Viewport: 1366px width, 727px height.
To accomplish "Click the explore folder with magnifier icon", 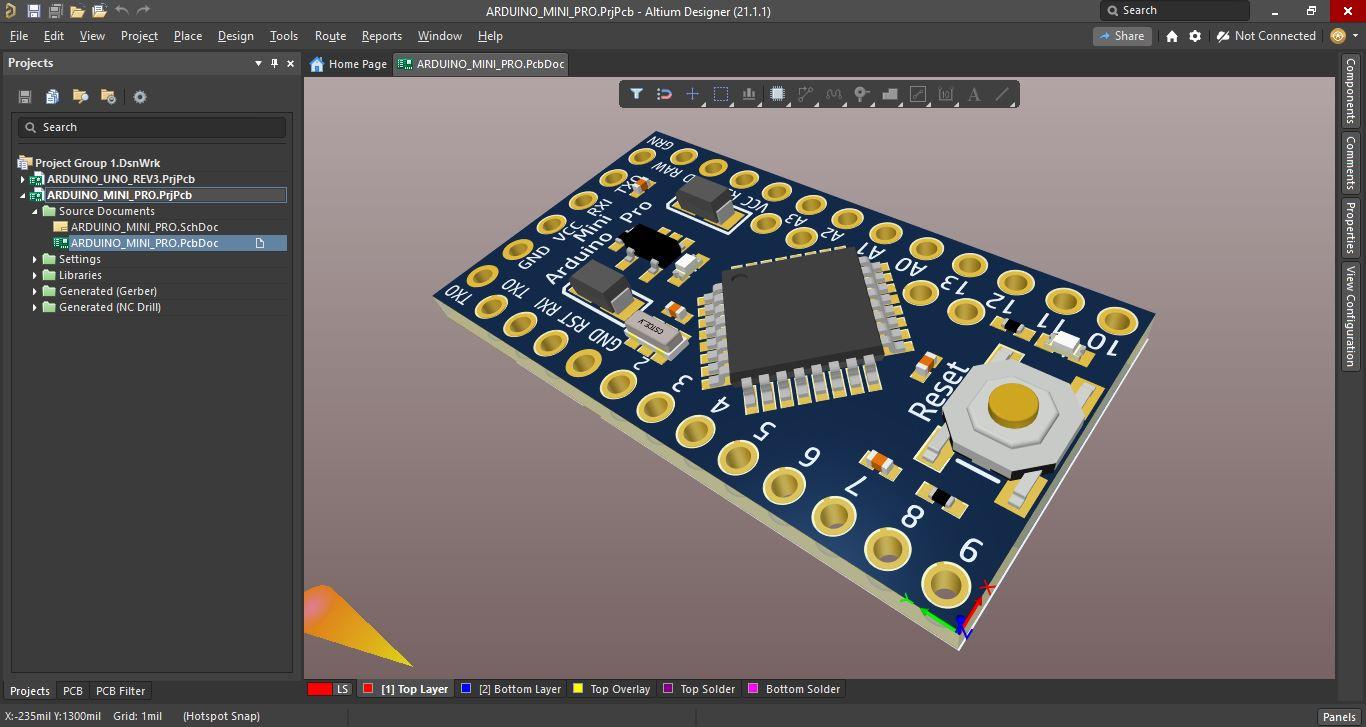I will click(80, 97).
